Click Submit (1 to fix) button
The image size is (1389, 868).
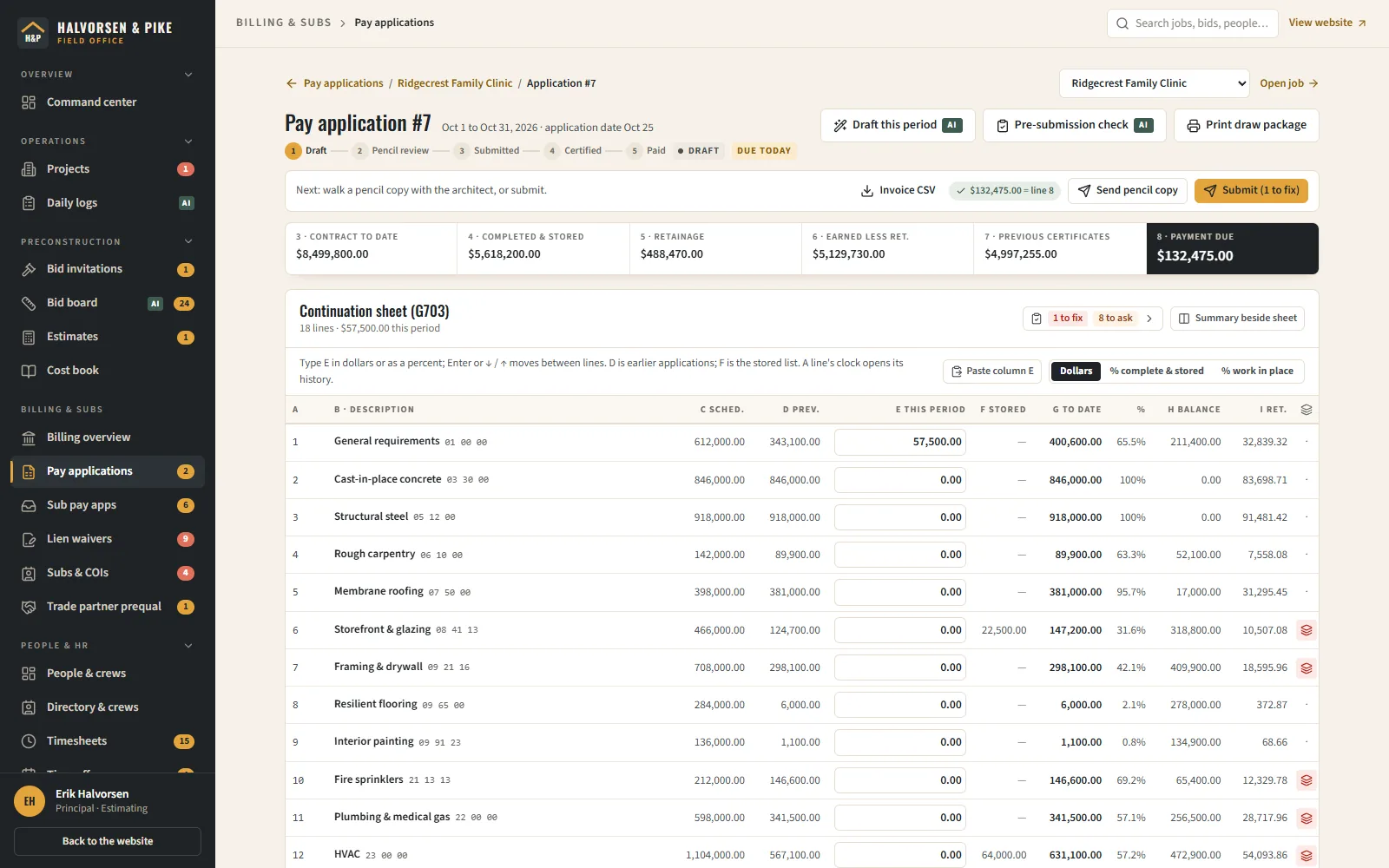1251,191
